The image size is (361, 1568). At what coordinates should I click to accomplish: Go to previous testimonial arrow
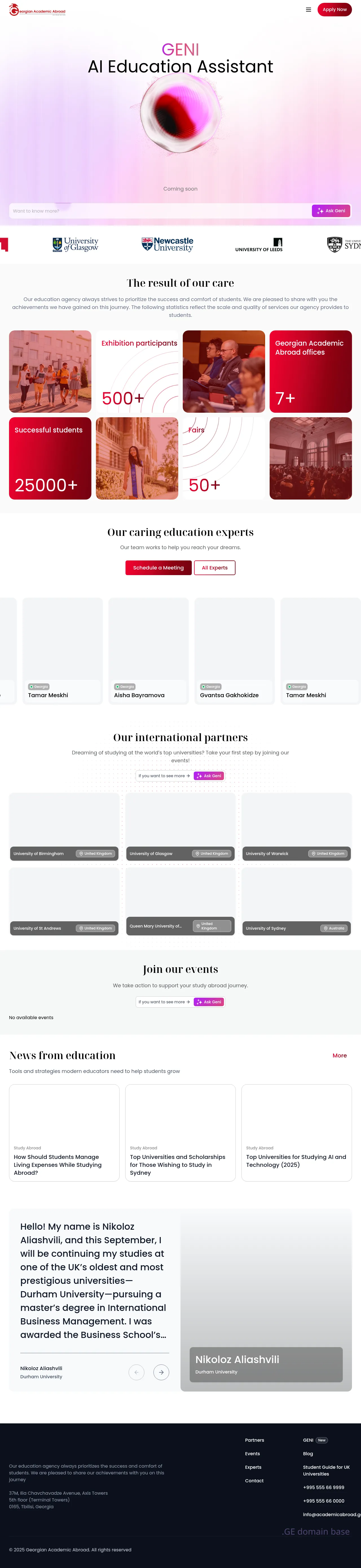tap(137, 1372)
